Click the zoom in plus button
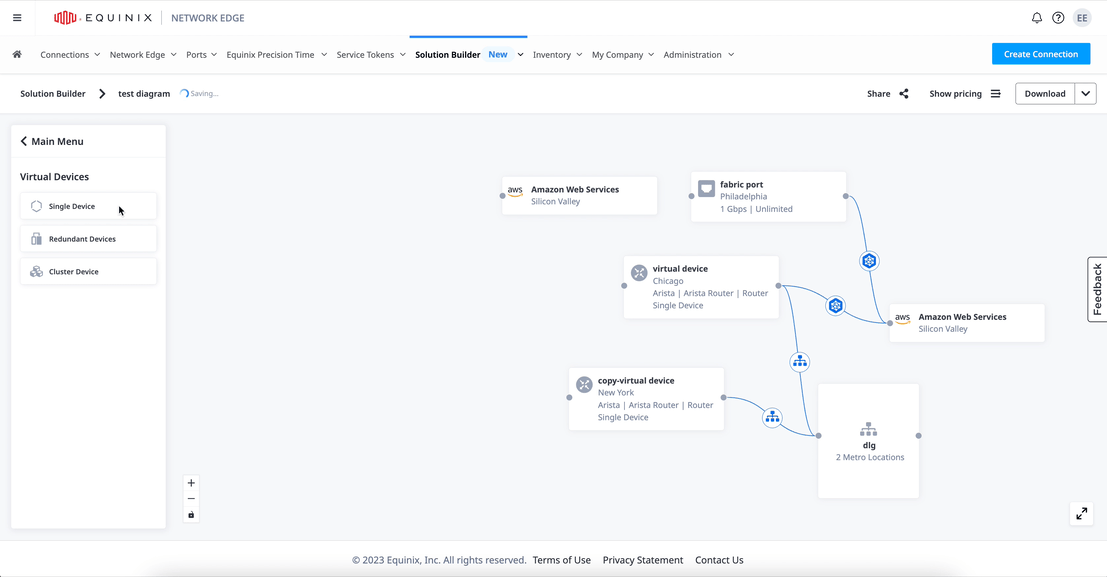Screen dimensions: 1107x577 191,483
